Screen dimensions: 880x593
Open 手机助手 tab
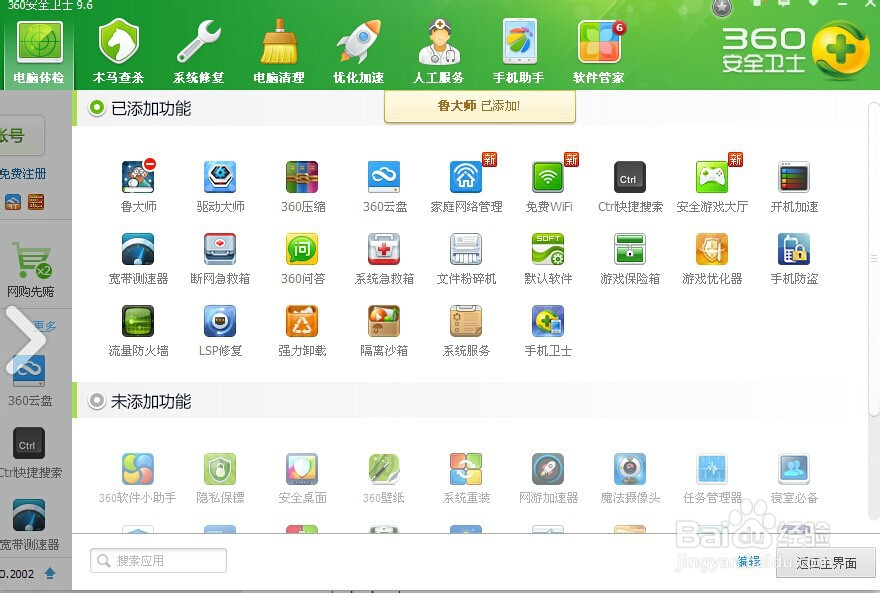point(519,52)
